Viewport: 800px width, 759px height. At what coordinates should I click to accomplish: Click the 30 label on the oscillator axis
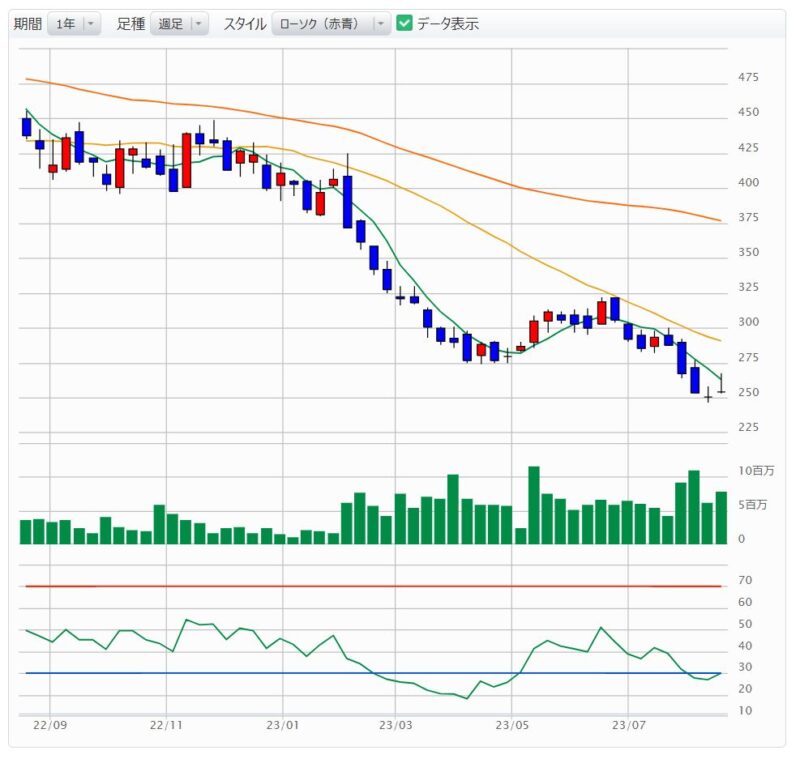tap(745, 667)
